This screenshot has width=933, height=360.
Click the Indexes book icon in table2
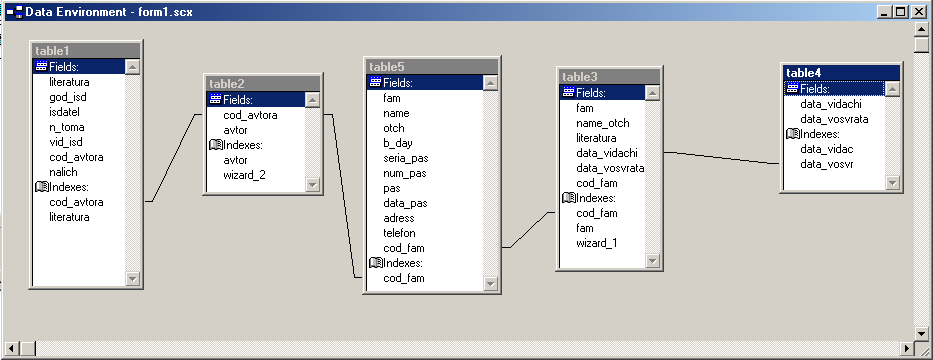pyautogui.click(x=216, y=145)
